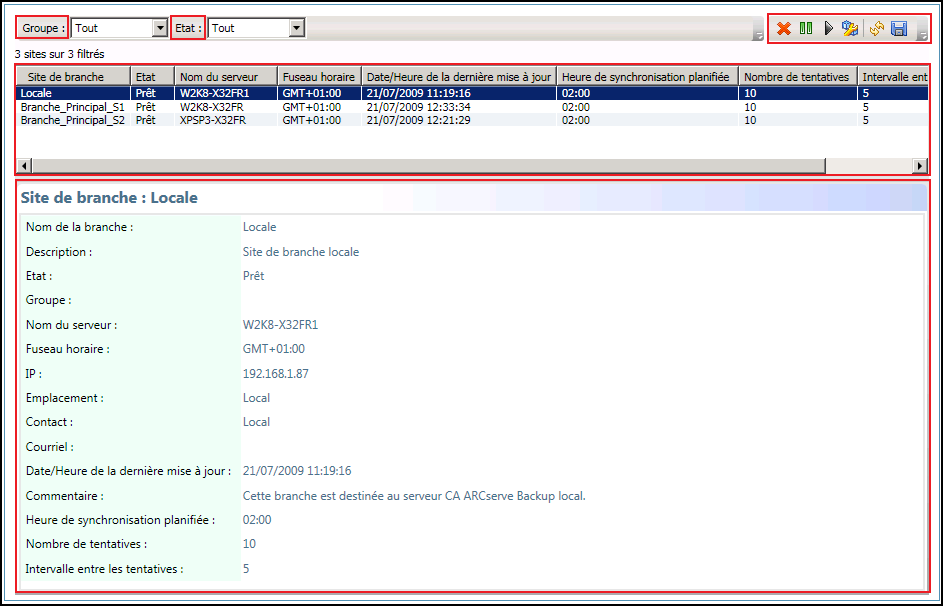The image size is (944, 606).
Task: Click the horizontal scrollbar right arrow
Action: click(x=921, y=166)
